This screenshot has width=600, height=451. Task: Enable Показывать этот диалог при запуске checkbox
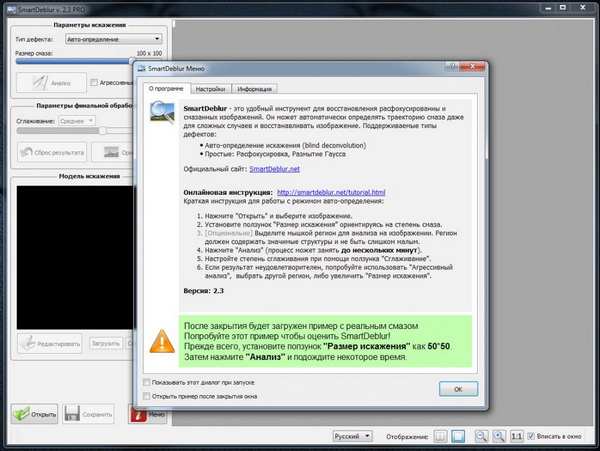pos(150,381)
